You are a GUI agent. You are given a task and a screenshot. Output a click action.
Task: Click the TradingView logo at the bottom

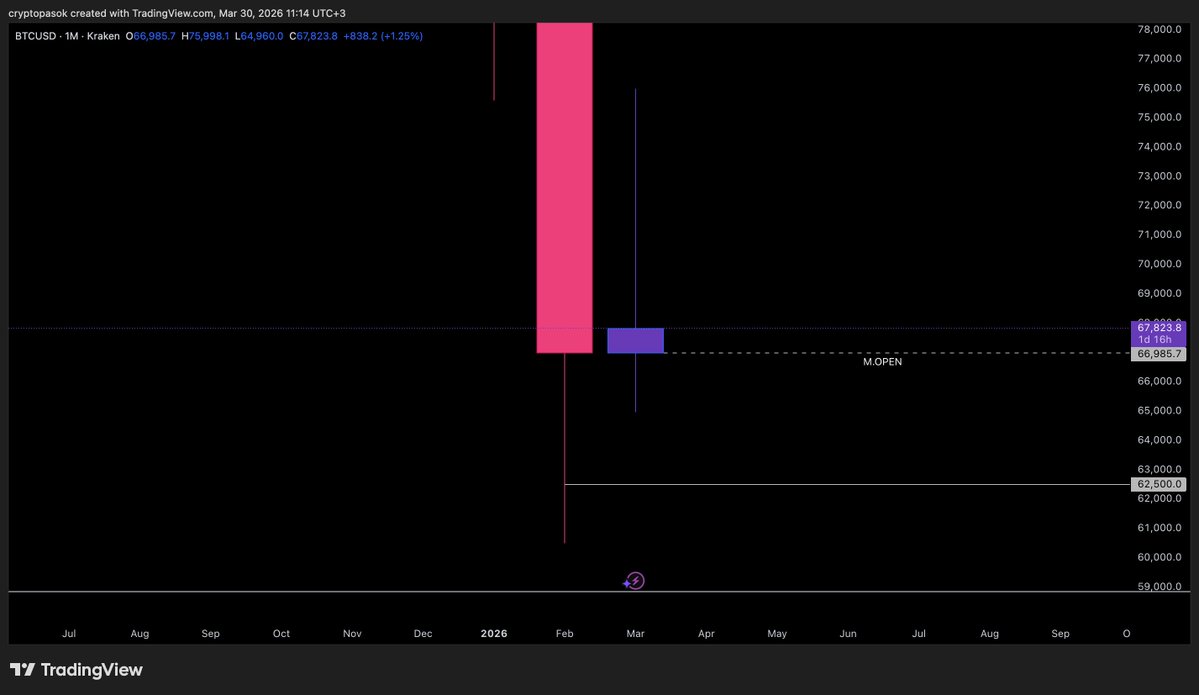[x=76, y=670]
